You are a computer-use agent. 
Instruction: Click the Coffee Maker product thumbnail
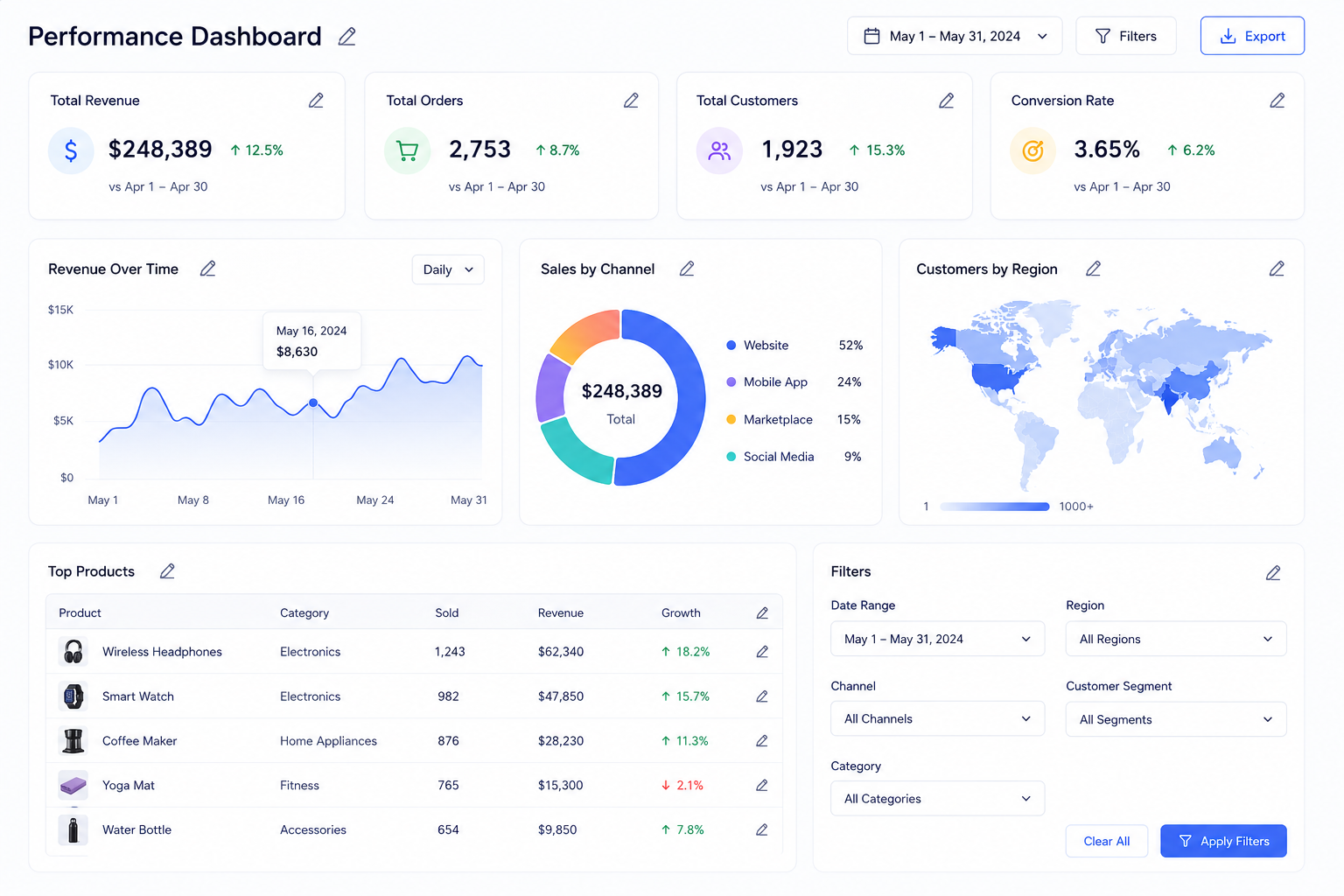[73, 741]
